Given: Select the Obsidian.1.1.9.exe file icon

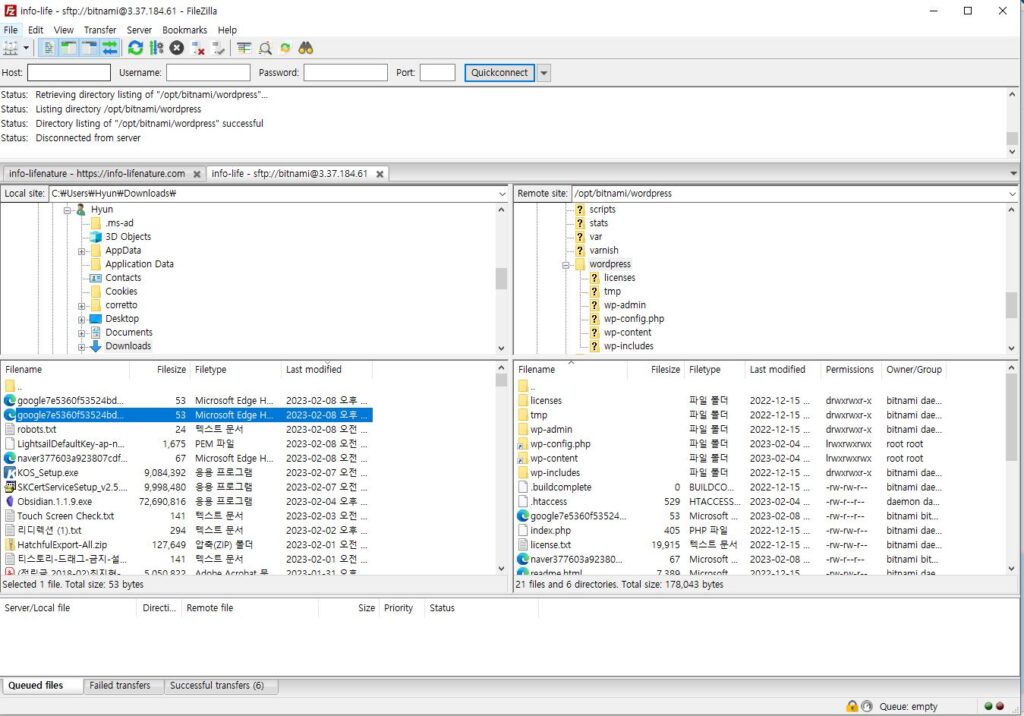Looking at the screenshot, I should (10, 501).
